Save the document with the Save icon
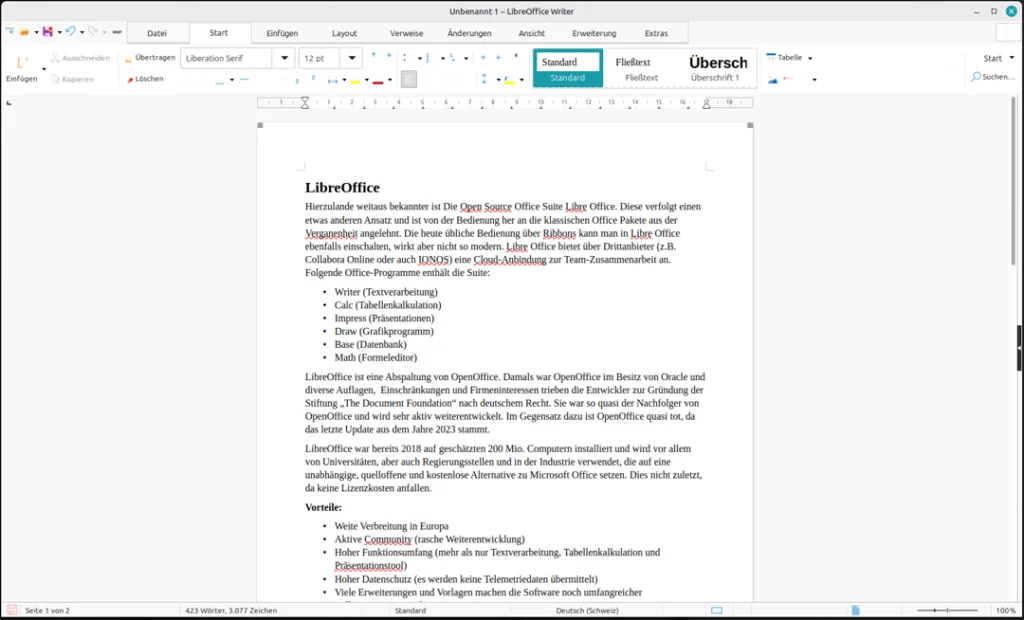The width and height of the screenshot is (1024, 620). pyautogui.click(x=48, y=31)
